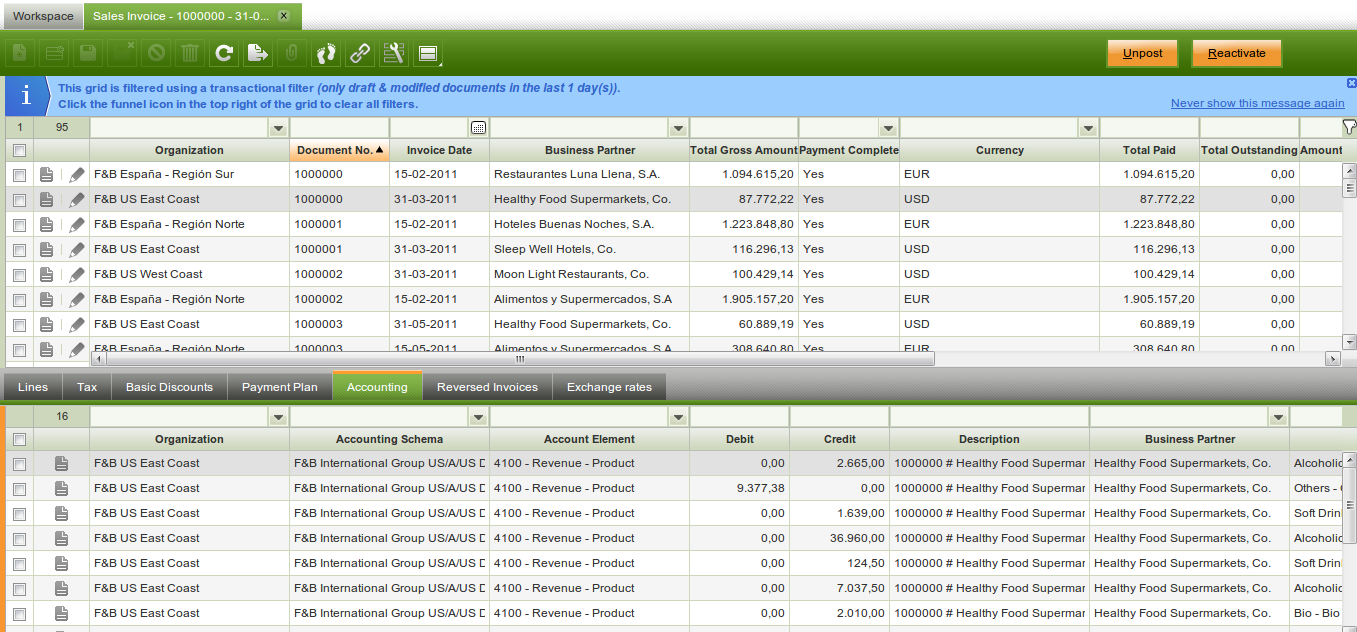Select the first accounting row checkbox

coord(19,464)
